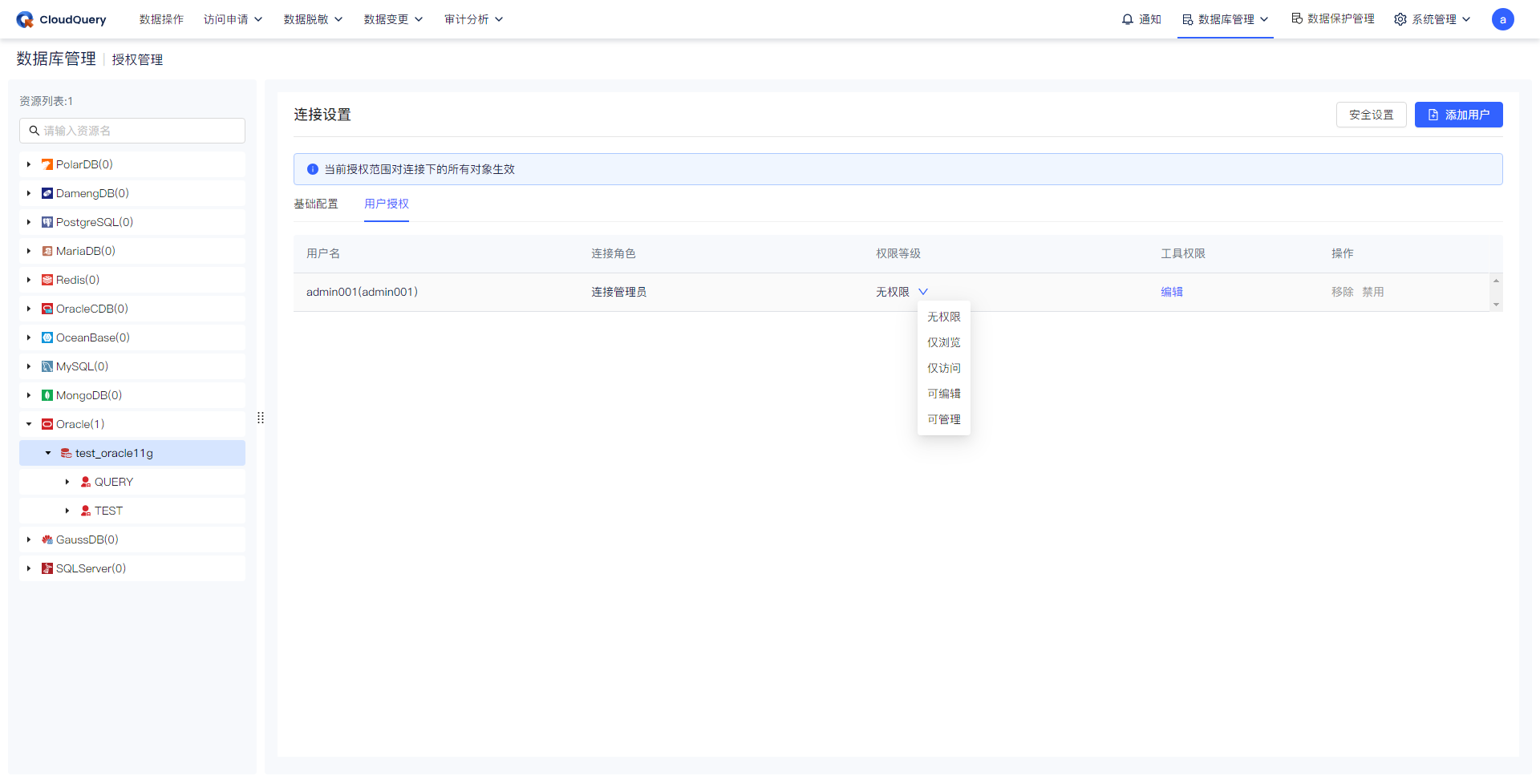Click the MongoDB leaf icon
1540x784 pixels.
47,395
